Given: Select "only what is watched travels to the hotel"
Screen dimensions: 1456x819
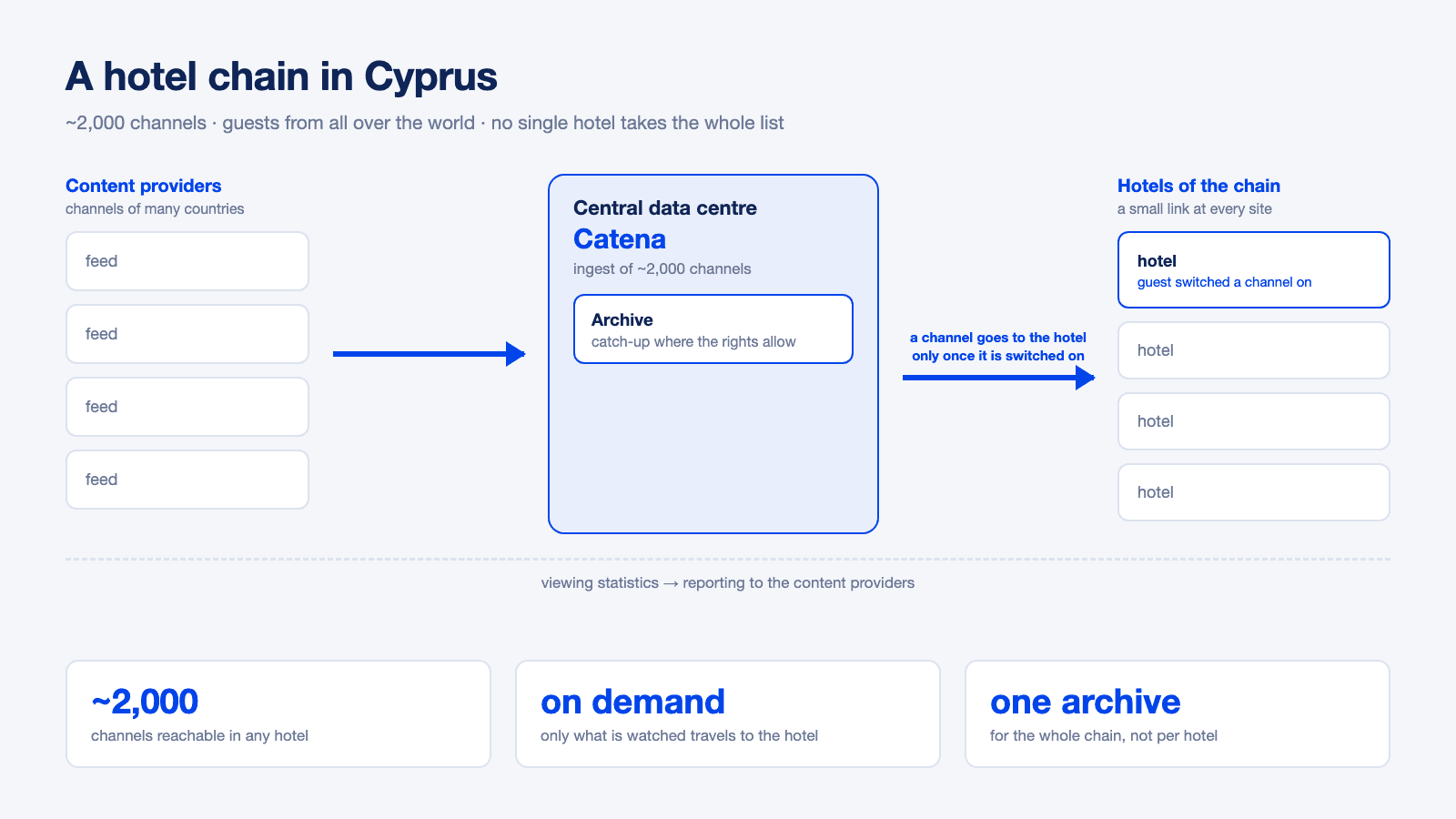Looking at the screenshot, I should click(679, 735).
